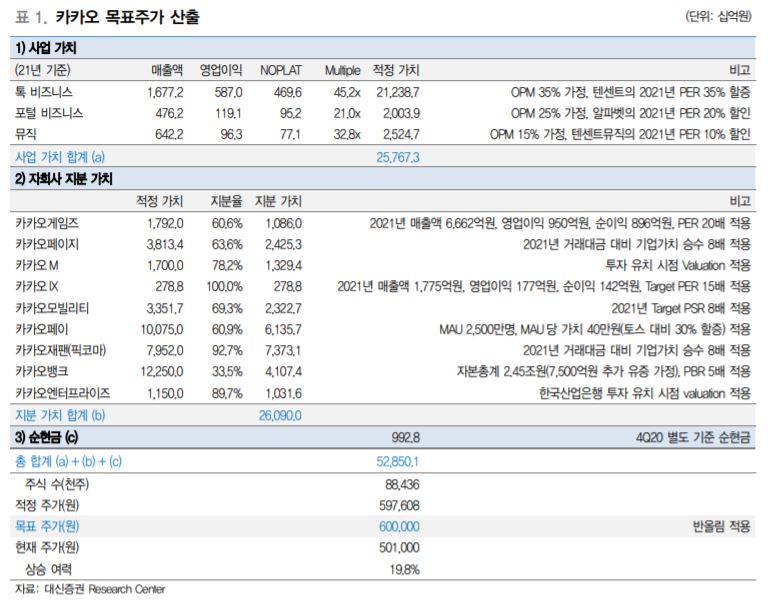Click the 카카오 M stake value '1,329.4'
This screenshot has height=605, width=773.
283,266
